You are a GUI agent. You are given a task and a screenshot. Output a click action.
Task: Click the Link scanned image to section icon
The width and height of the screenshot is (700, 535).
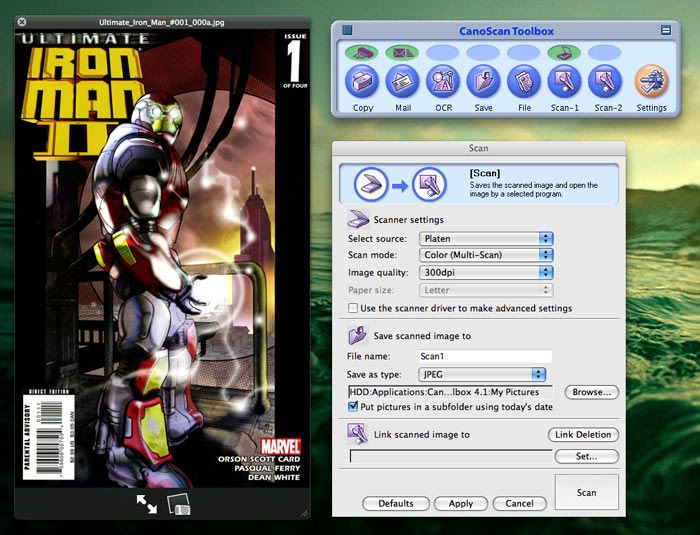click(x=357, y=434)
